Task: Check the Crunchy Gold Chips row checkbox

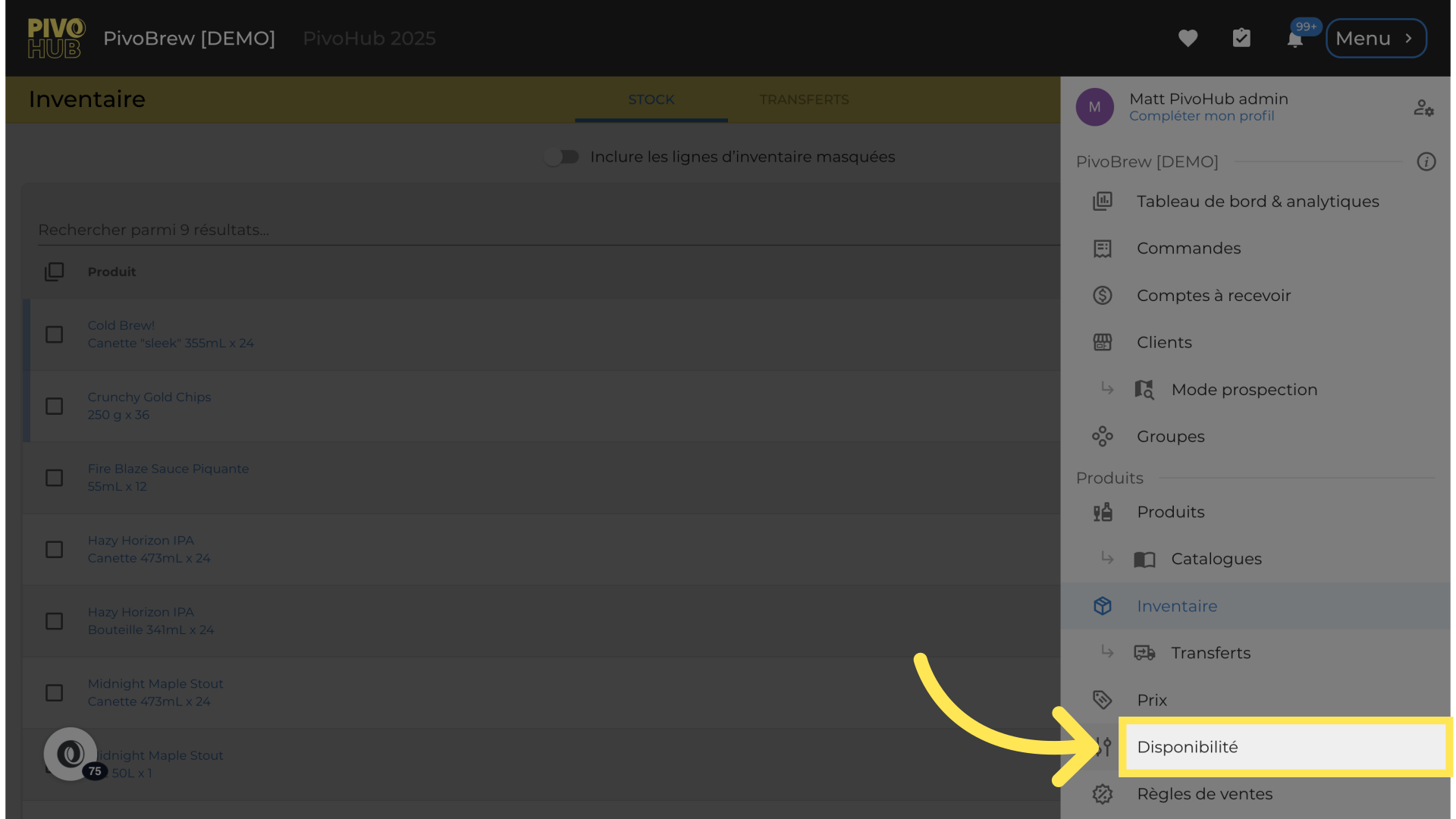Action: coord(55,406)
